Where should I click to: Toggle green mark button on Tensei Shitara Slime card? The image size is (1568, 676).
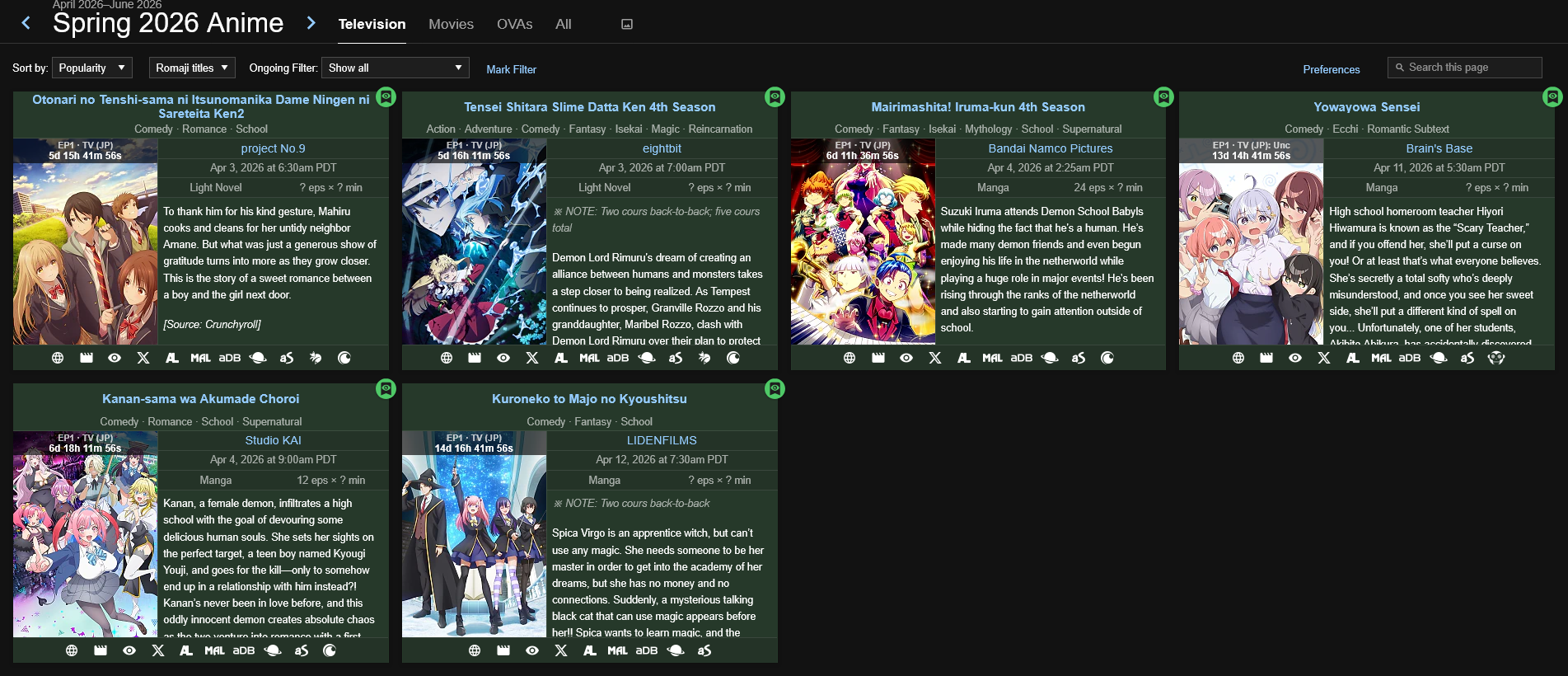(775, 97)
